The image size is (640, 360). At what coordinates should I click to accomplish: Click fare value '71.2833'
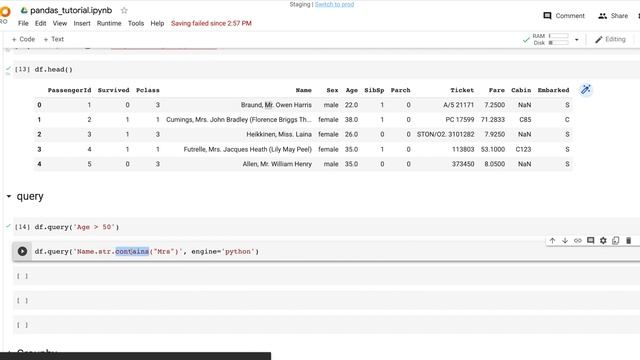[493, 120]
